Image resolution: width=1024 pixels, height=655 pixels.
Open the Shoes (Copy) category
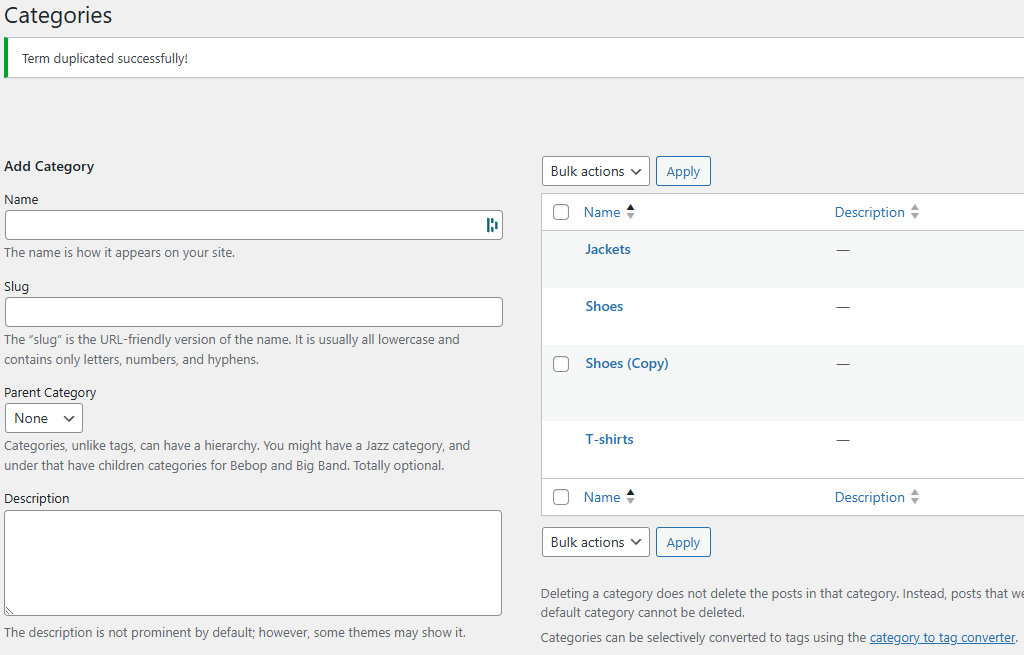[x=626, y=363]
